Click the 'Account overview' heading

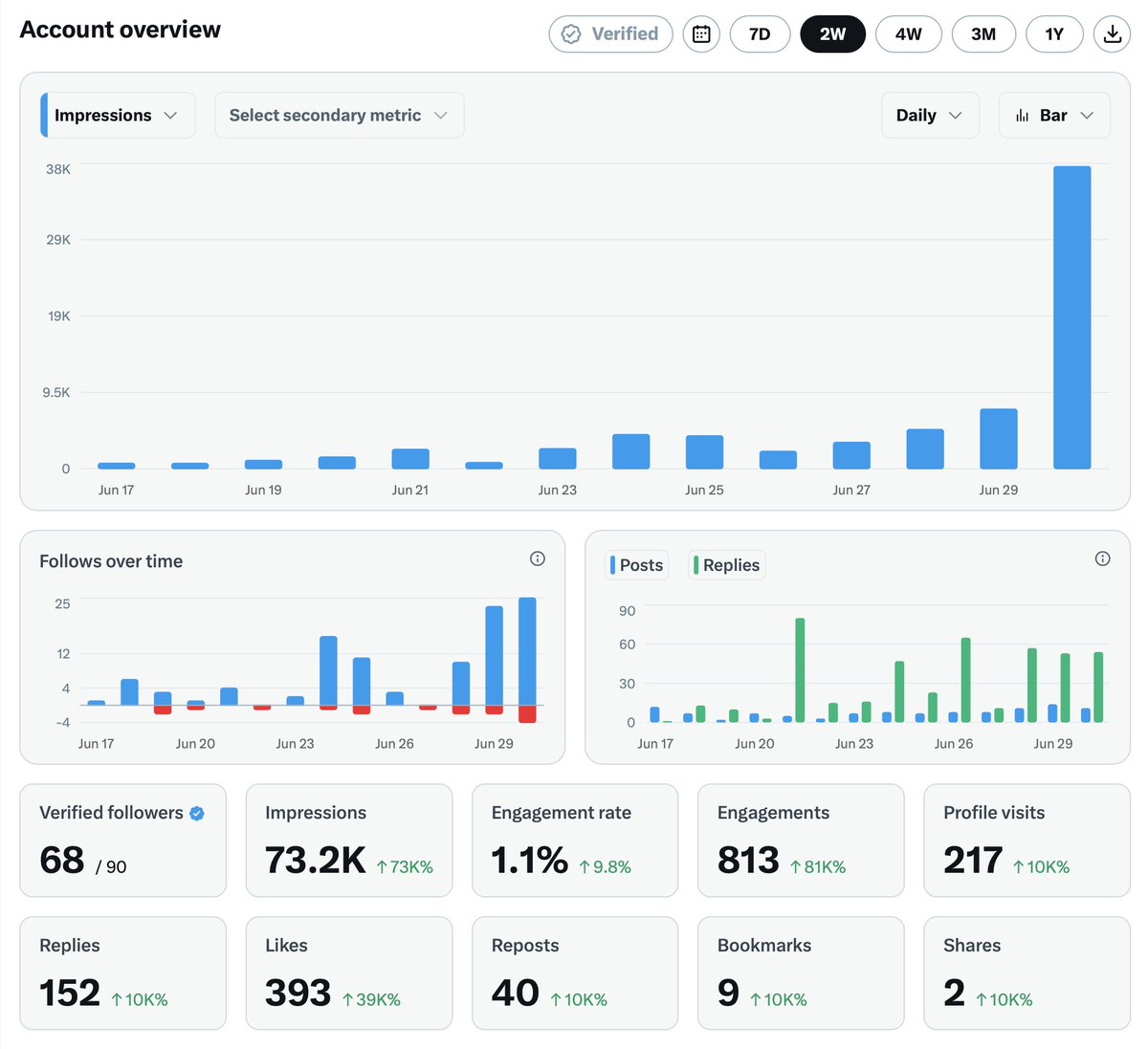click(x=121, y=30)
